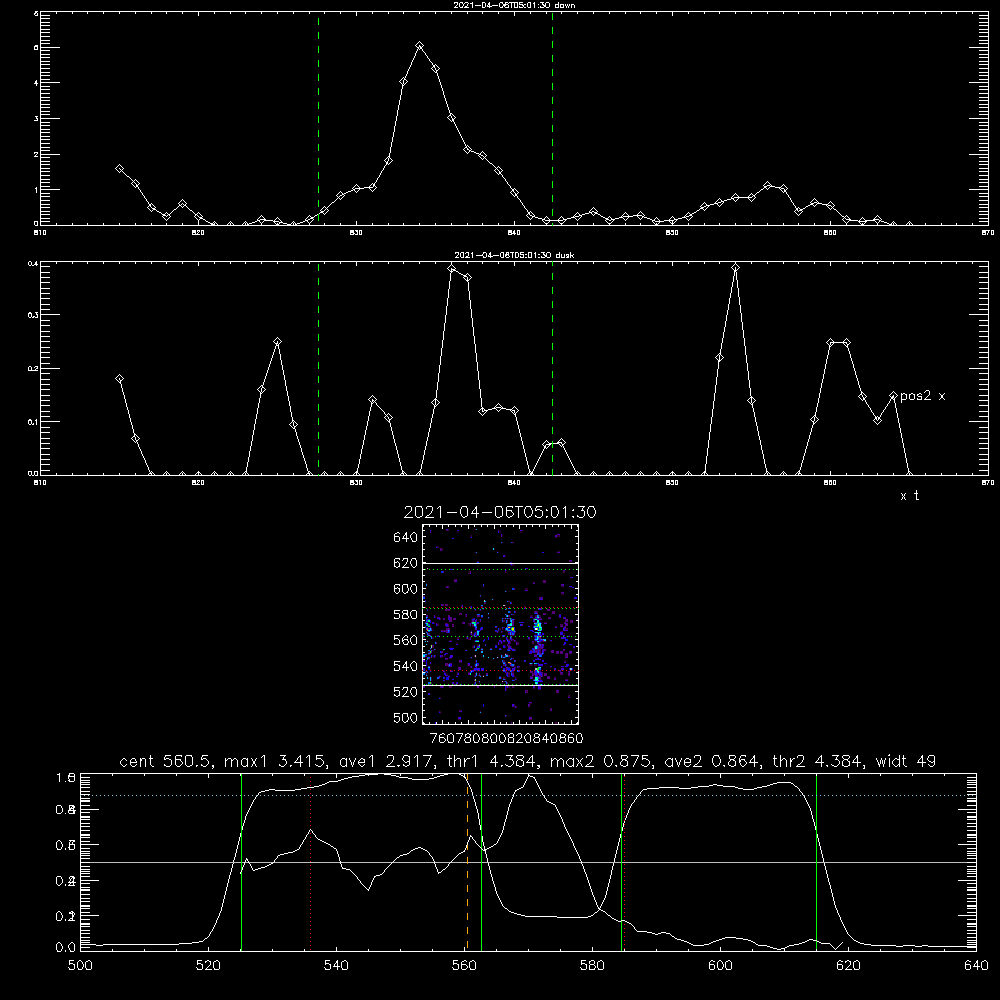The image size is (1000, 1000).
Task: Select the "pos2 x" label in the dusk plot
Action: tap(923, 396)
